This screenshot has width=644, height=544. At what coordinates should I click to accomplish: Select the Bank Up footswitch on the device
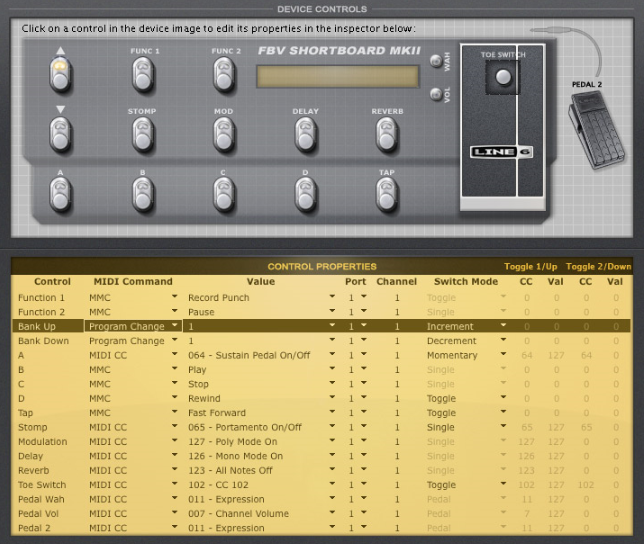point(61,76)
